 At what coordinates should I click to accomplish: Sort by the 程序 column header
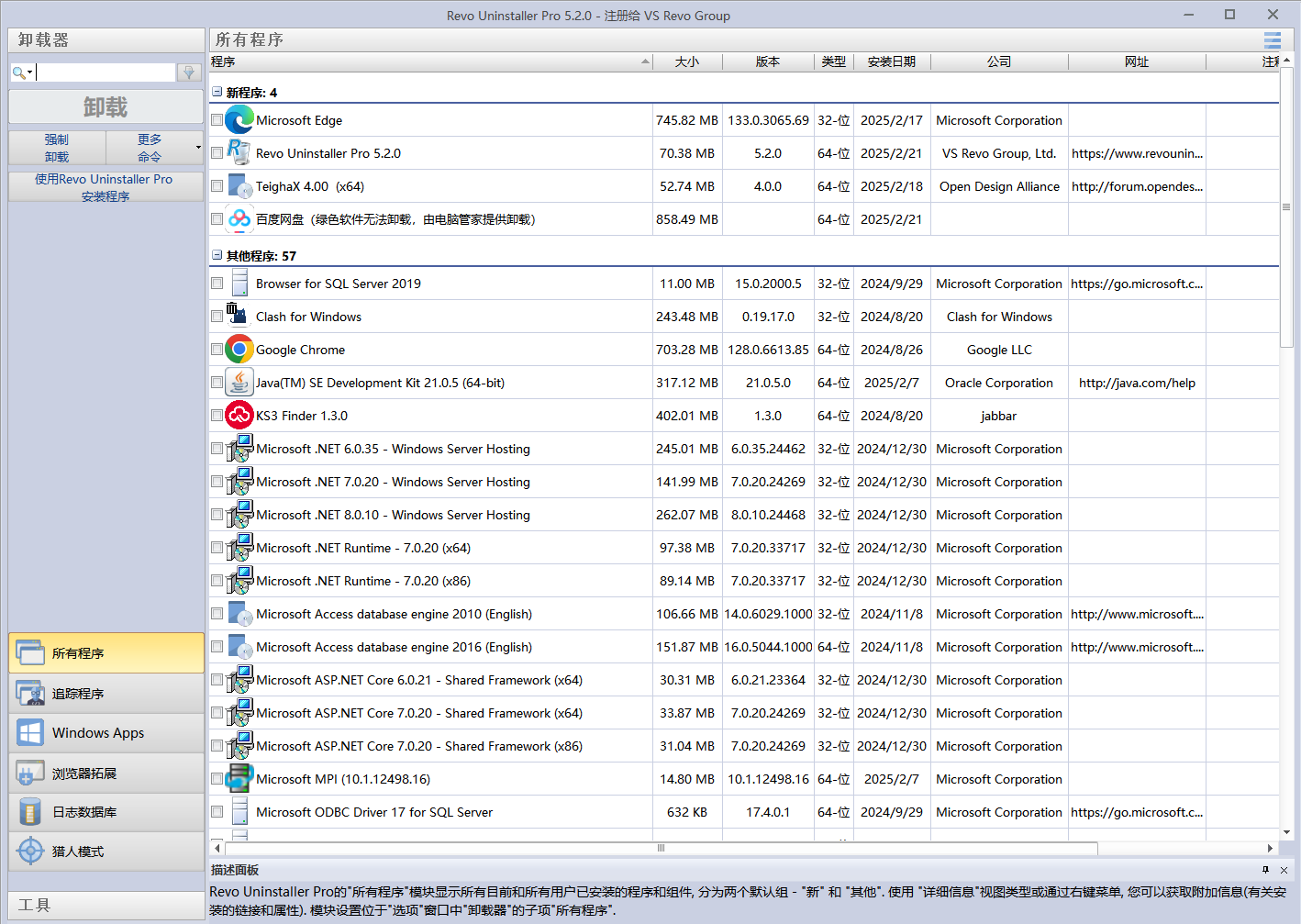click(430, 61)
